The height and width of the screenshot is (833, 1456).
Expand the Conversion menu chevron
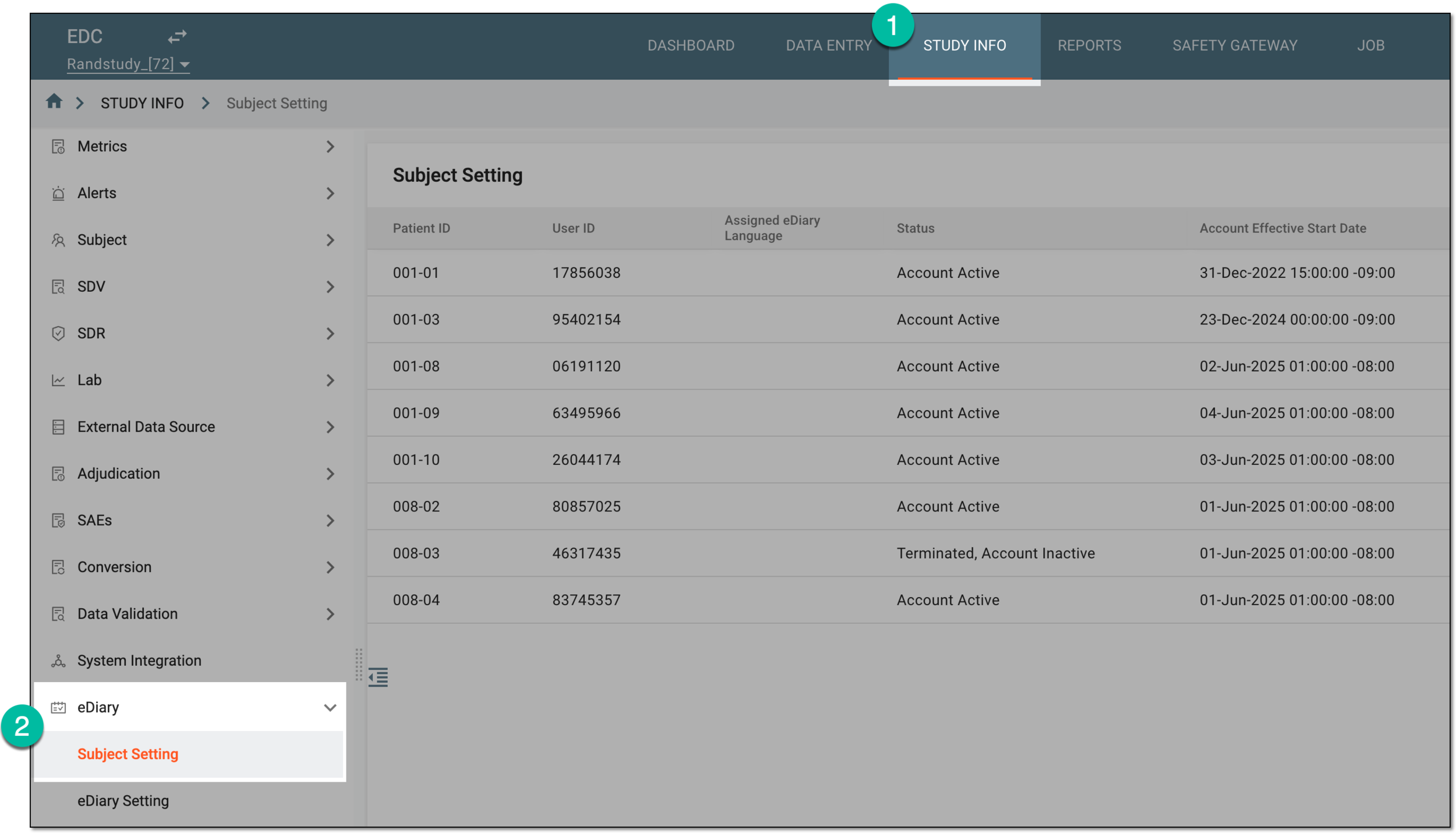coord(330,567)
